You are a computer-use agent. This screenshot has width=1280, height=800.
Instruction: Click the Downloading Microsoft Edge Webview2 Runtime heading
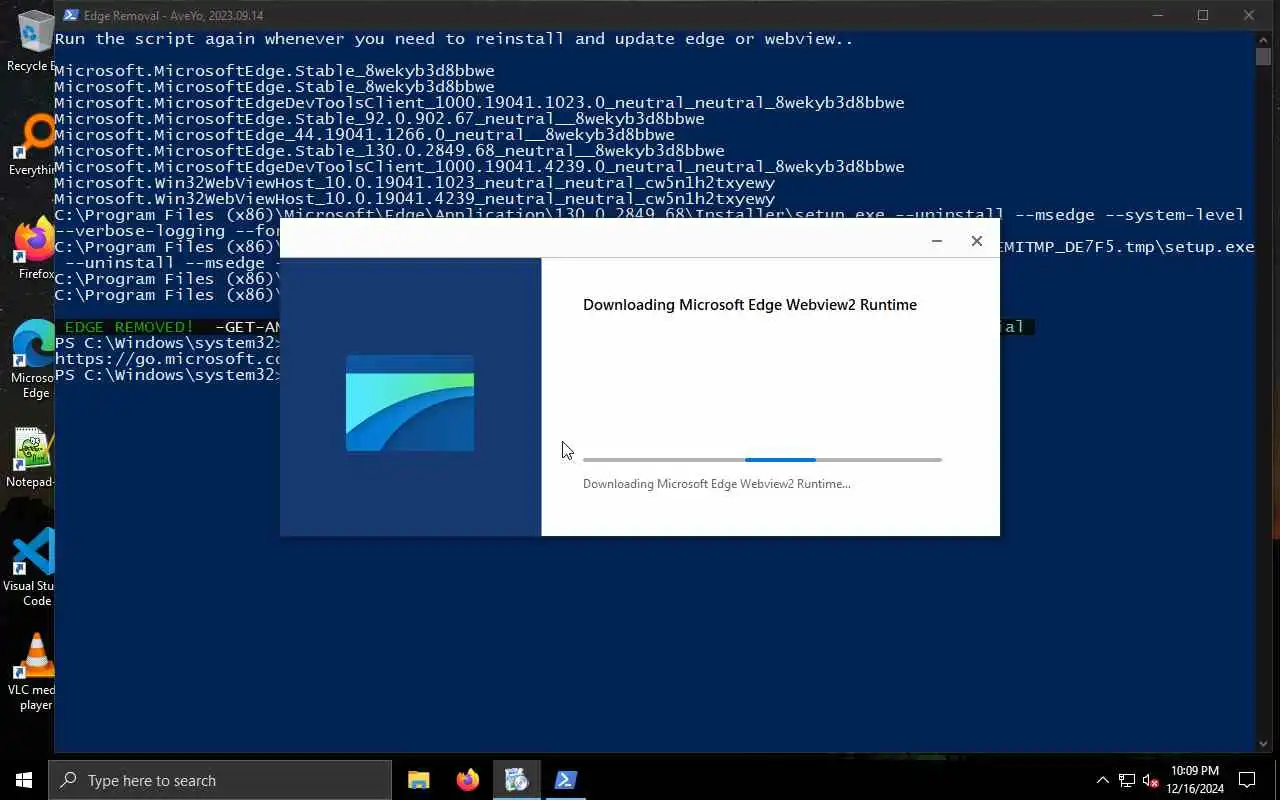point(750,305)
